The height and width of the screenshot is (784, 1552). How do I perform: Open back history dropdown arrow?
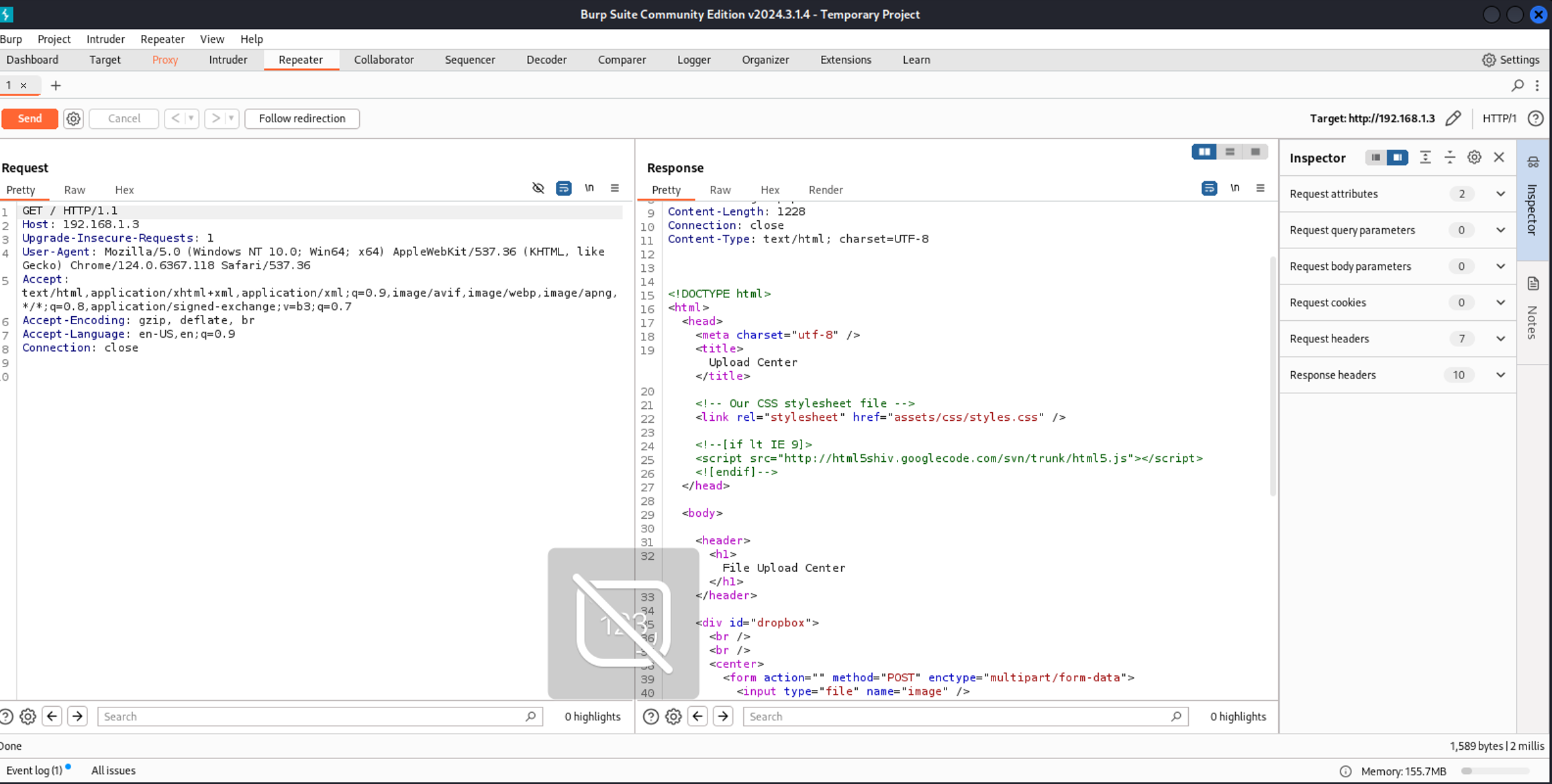[191, 118]
